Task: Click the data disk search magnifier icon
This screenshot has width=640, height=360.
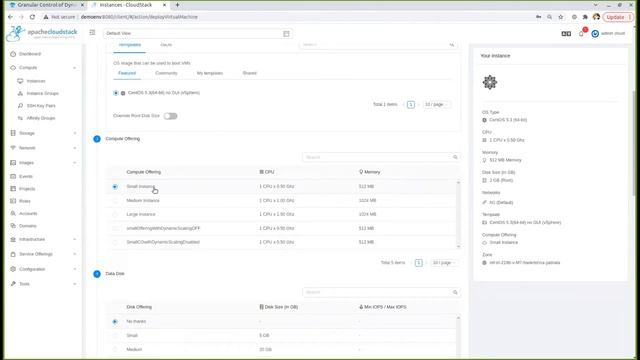Action: (x=455, y=292)
